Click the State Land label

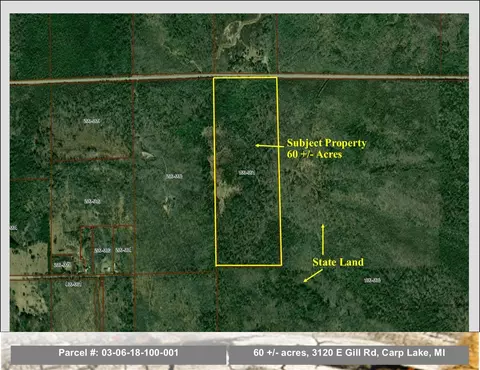coord(338,262)
